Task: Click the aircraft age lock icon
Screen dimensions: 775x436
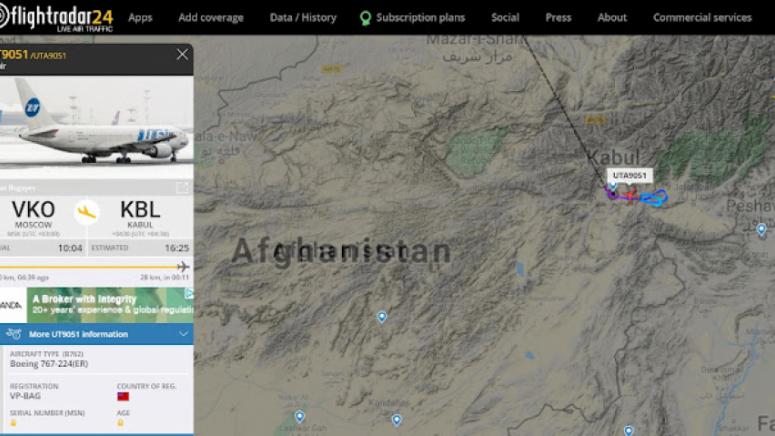Action: coord(120,423)
